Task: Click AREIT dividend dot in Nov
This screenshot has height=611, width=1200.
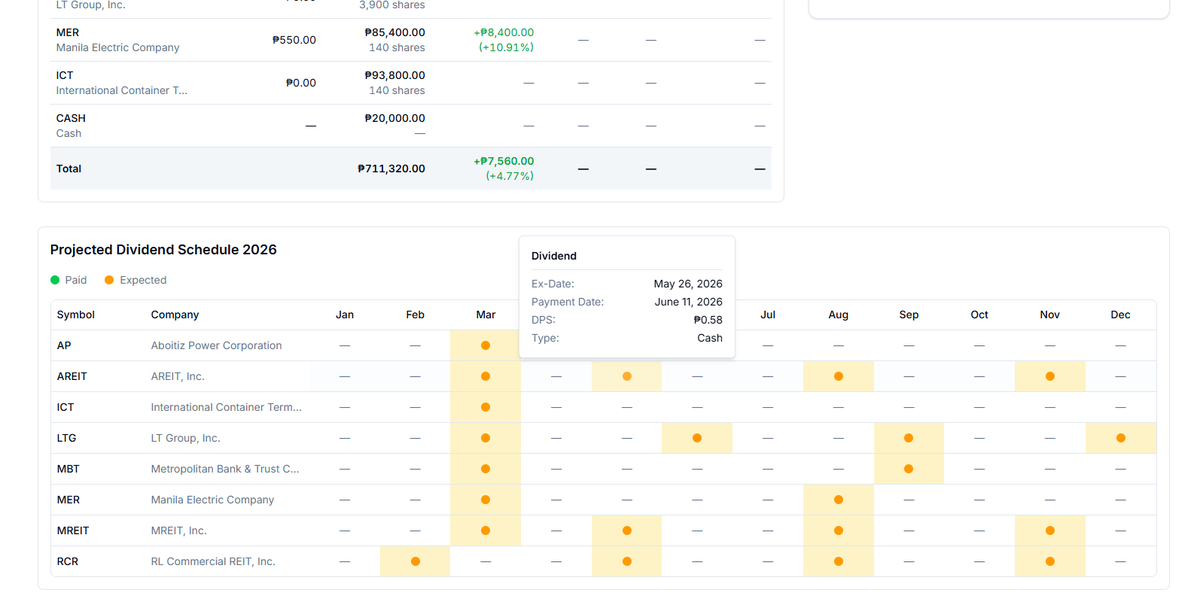Action: [1050, 376]
